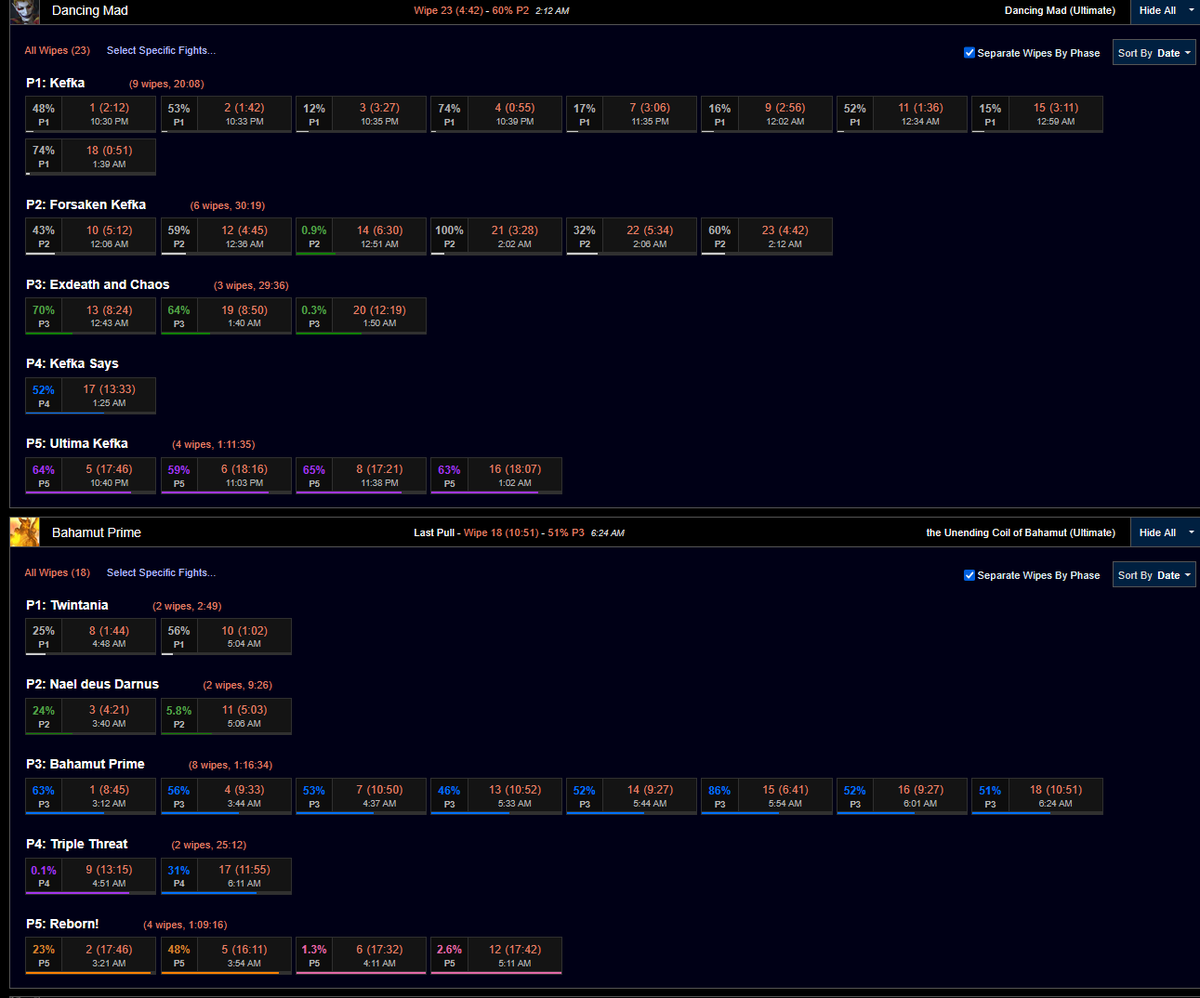Open Ultima Kefka wipe 5 (17:46)
Image resolution: width=1200 pixels, height=998 pixels.
tap(91, 476)
